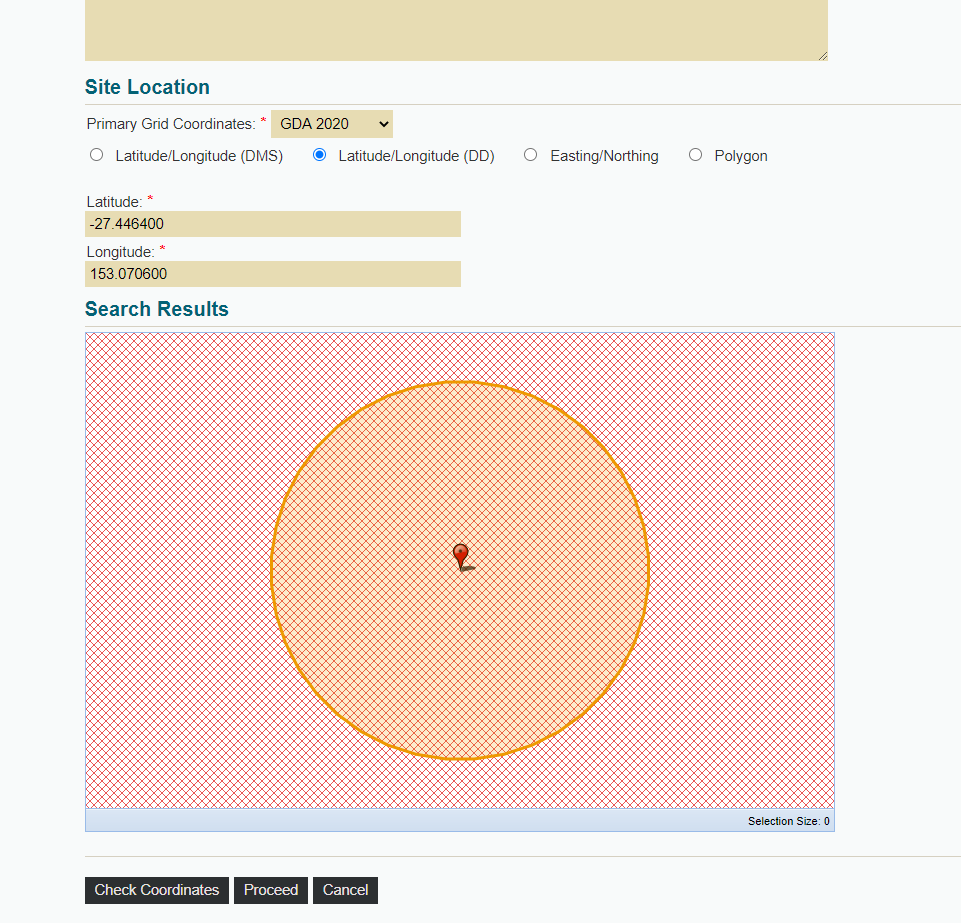The image size is (961, 923).
Task: Select the Latitude/Longitude (DMS) radio button
Action: [96, 155]
